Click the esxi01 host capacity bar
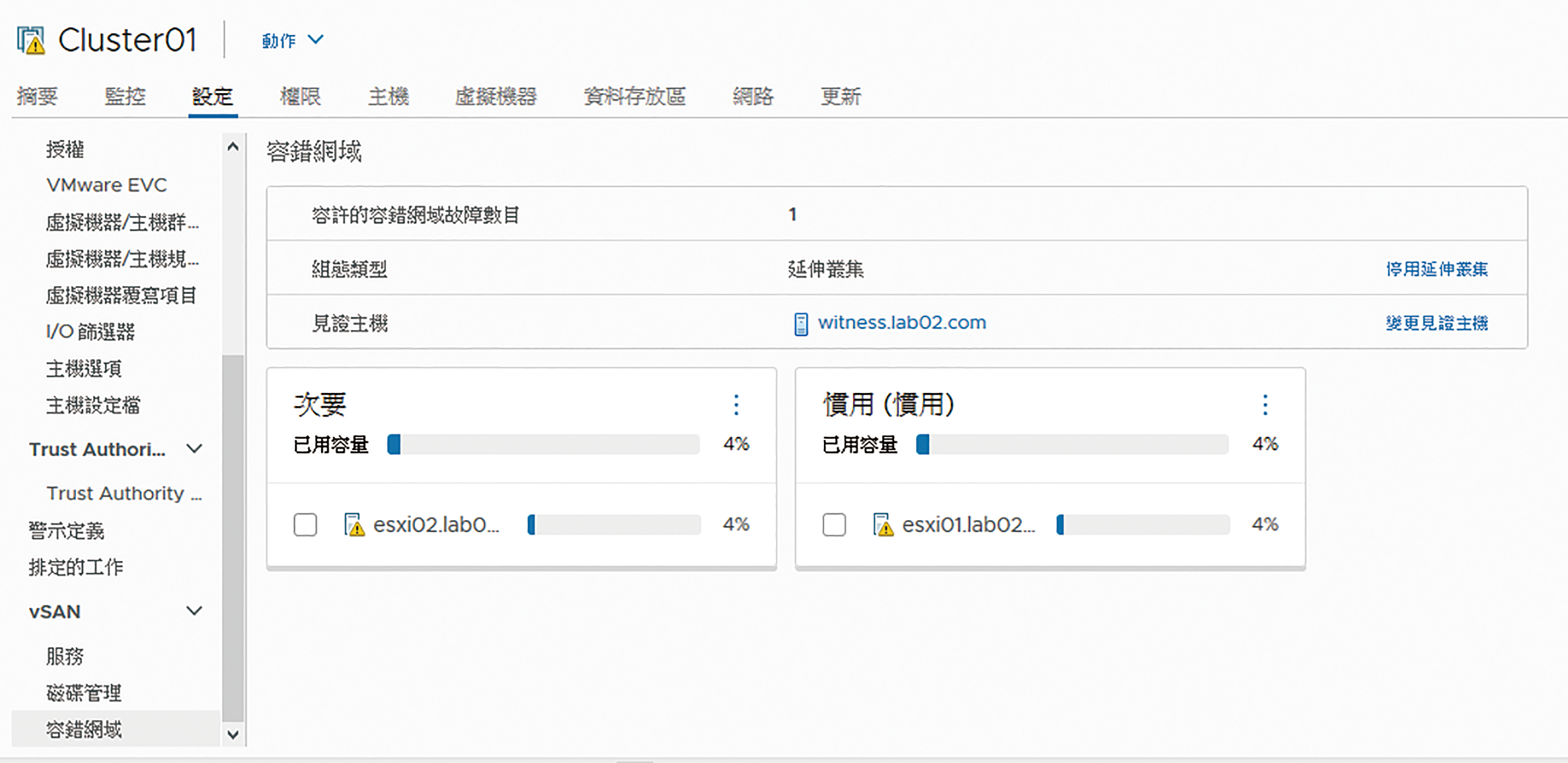The width and height of the screenshot is (1568, 763). point(1143,524)
